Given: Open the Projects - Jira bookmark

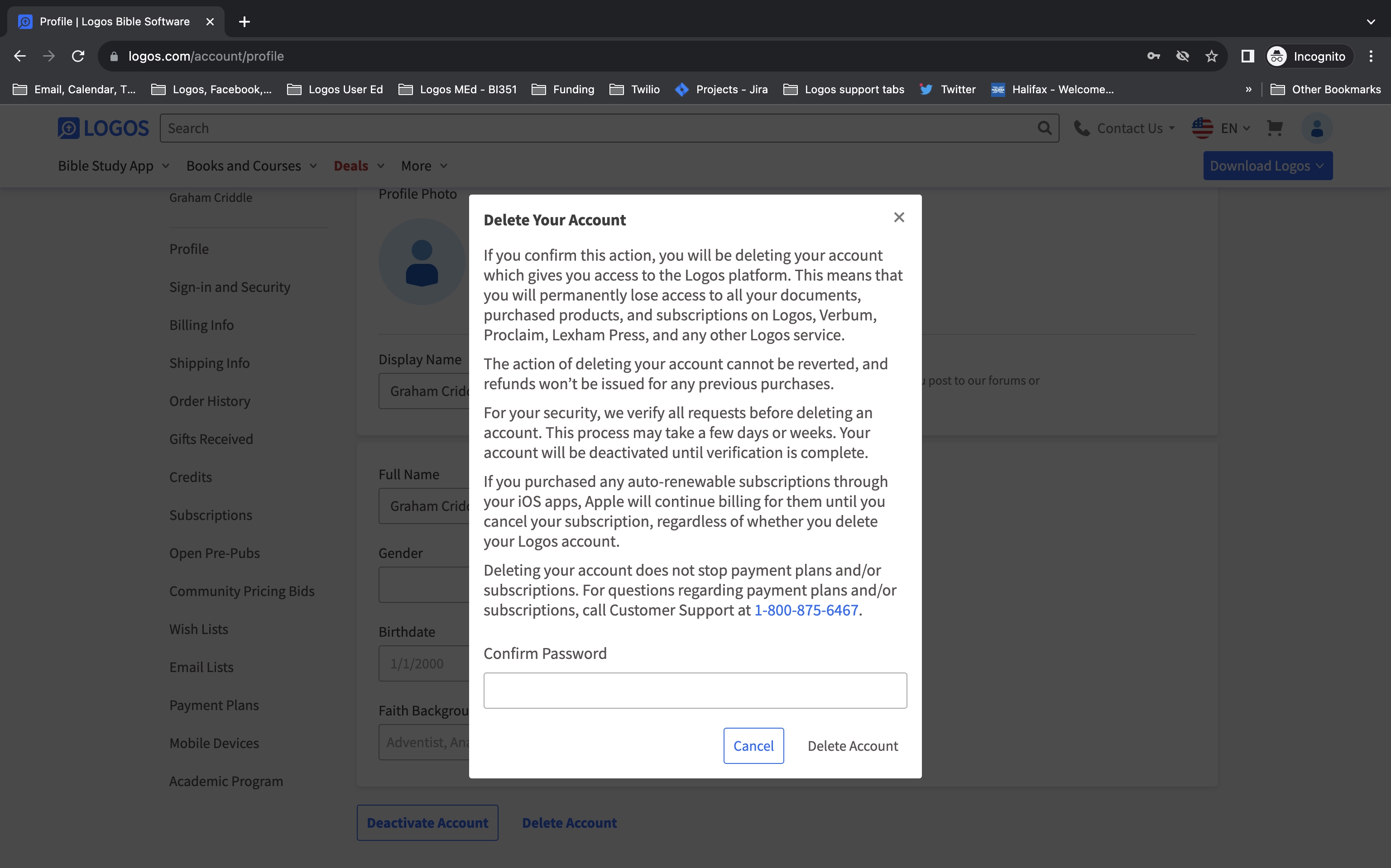Looking at the screenshot, I should pos(721,90).
